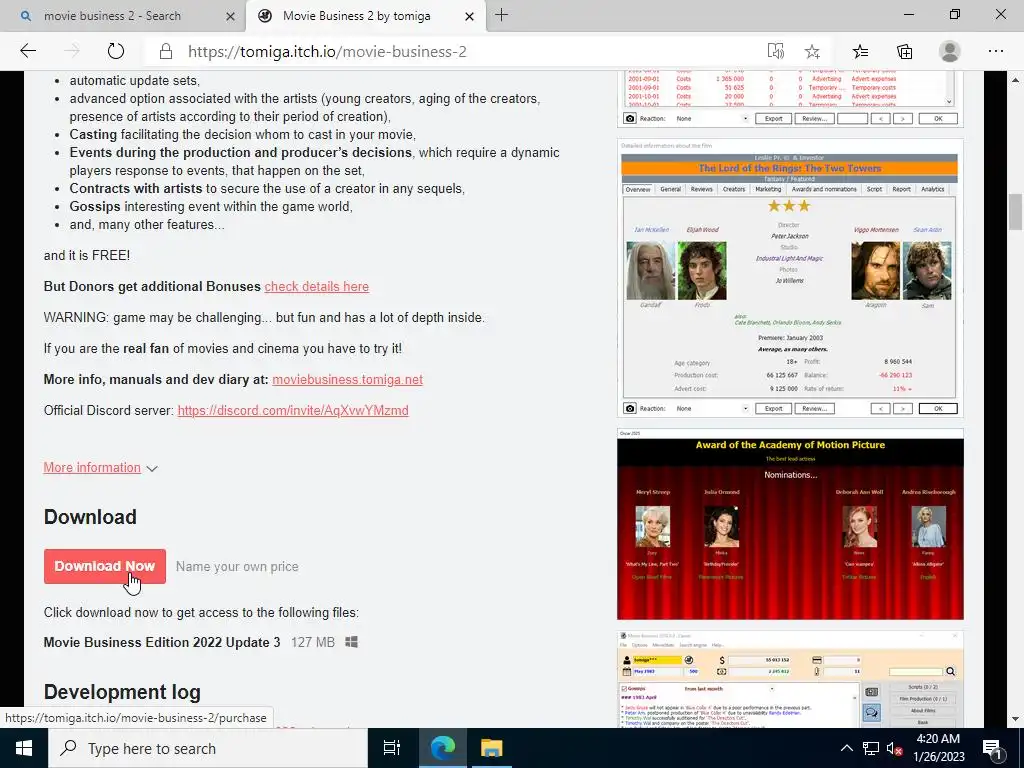Image resolution: width=1024 pixels, height=768 pixels.
Task: Click the page vertical scrollbar thumb
Action: pos(1016,212)
